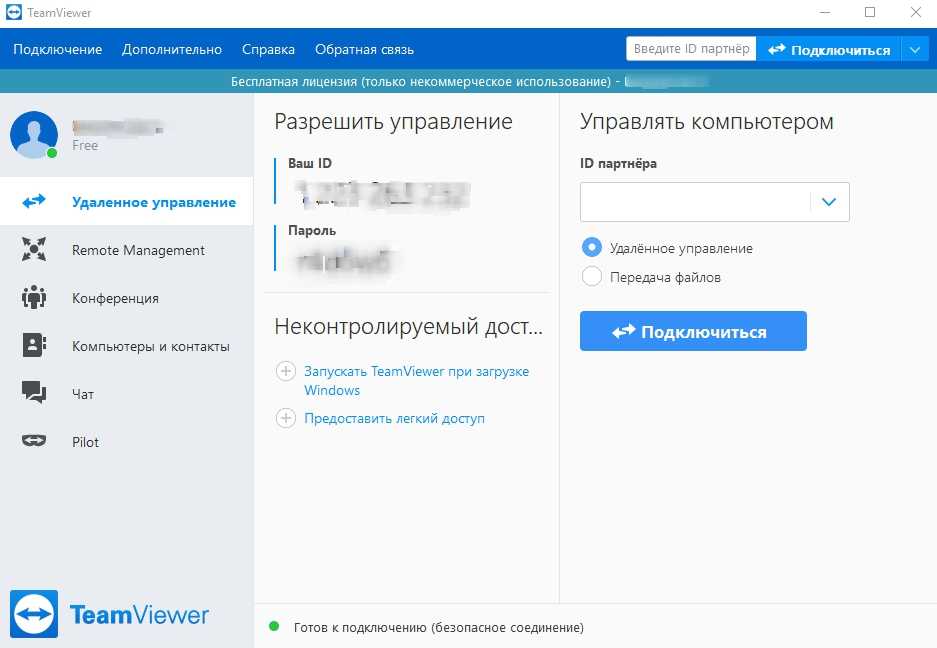Open the Подключение menu
Screen dimensions: 937x648
(x=58, y=50)
